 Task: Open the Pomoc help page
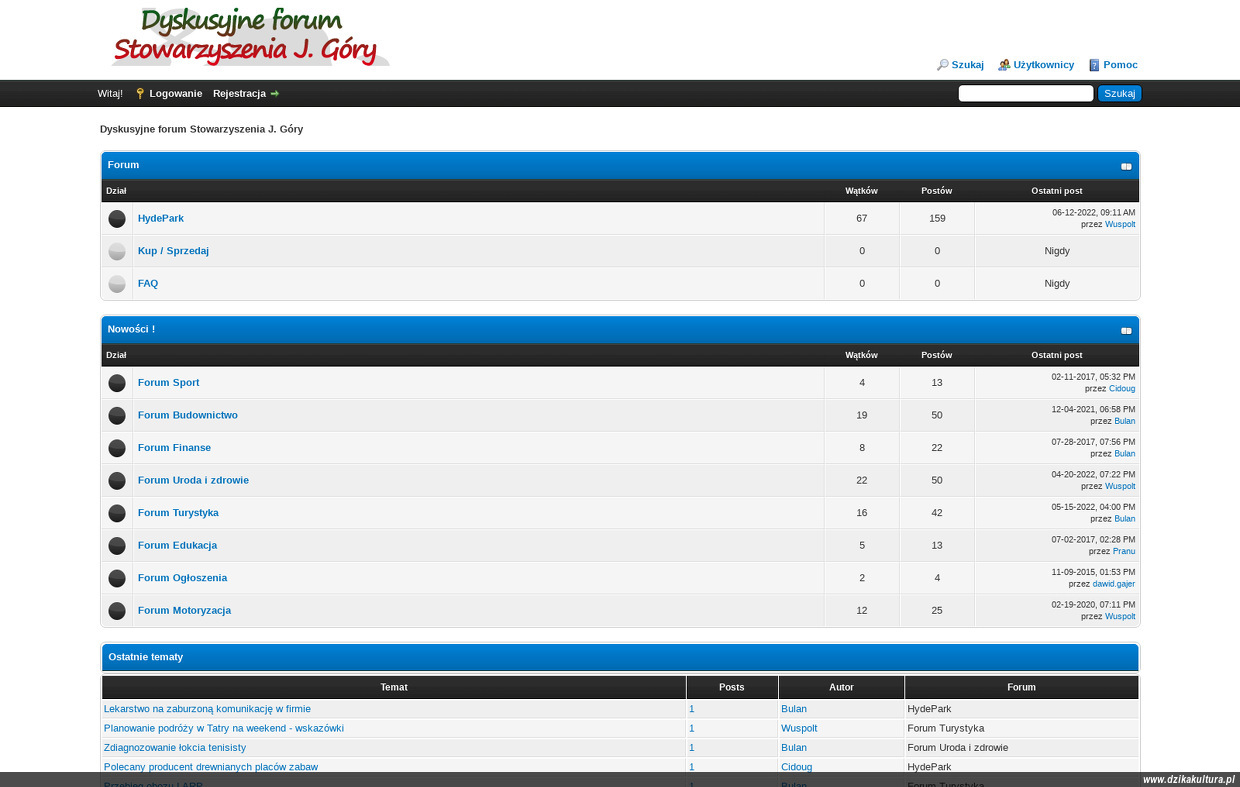(1120, 65)
